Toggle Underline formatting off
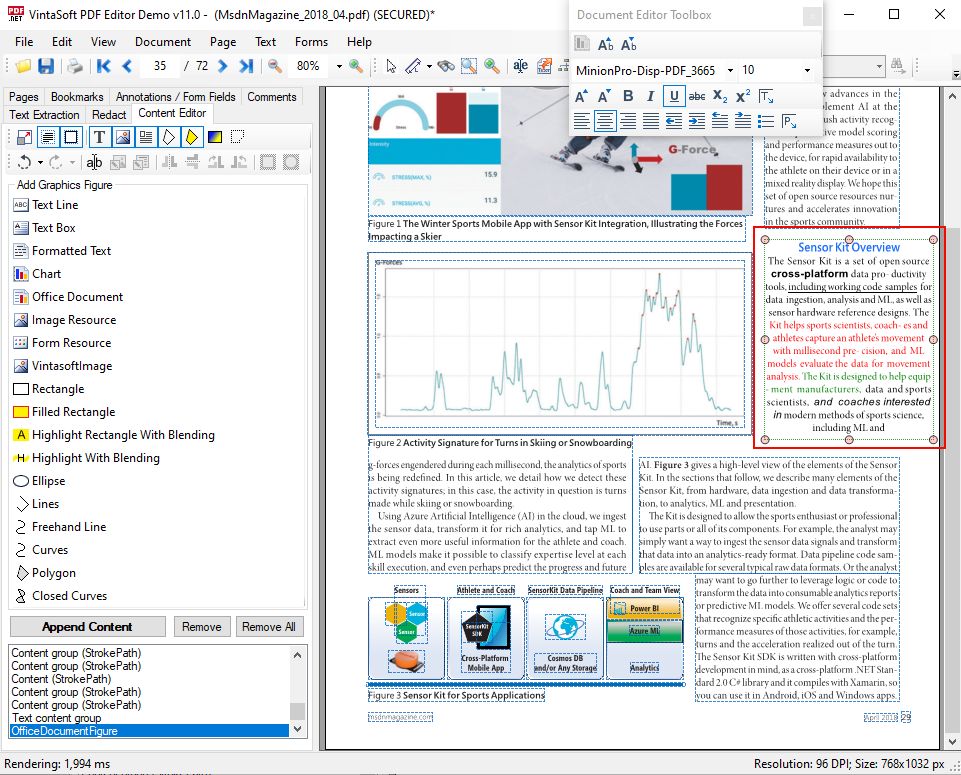The height and width of the screenshot is (775, 961). click(674, 96)
